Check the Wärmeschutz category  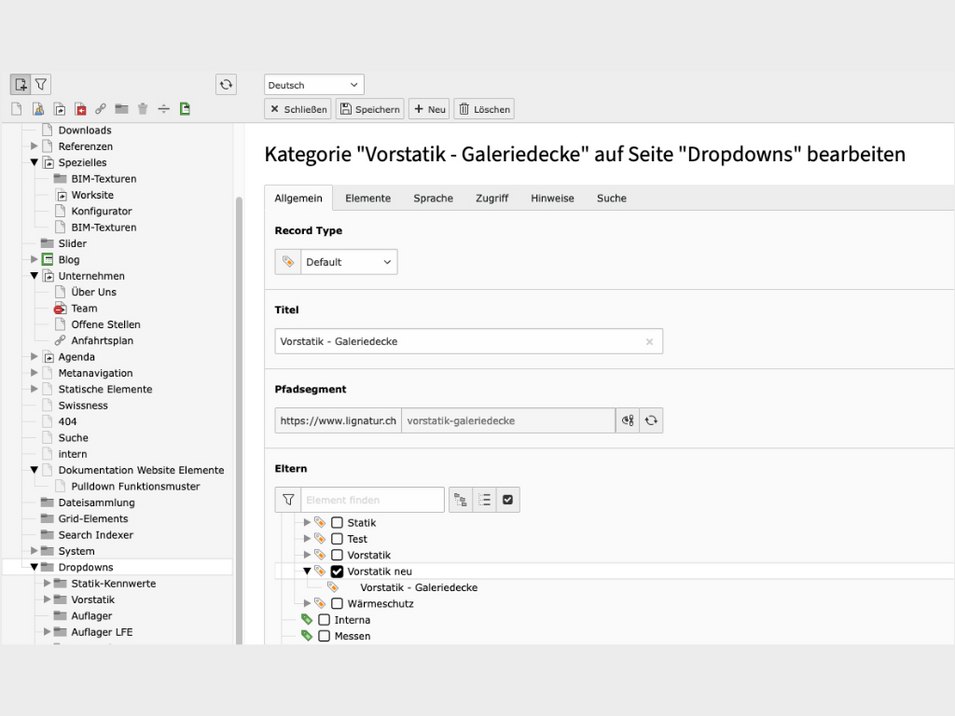[337, 604]
